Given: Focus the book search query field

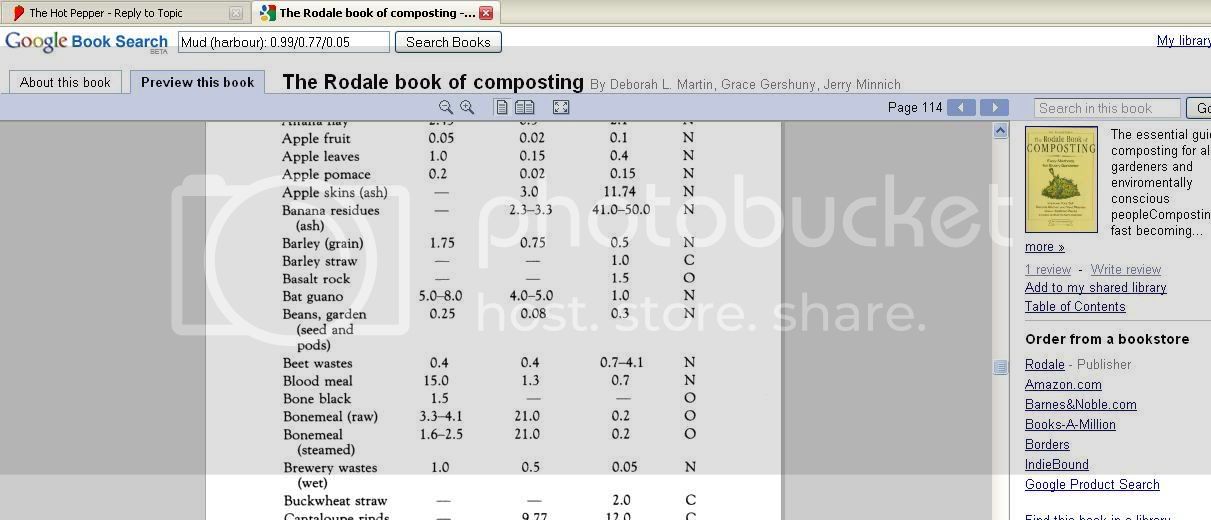Looking at the screenshot, I should coord(284,42).
